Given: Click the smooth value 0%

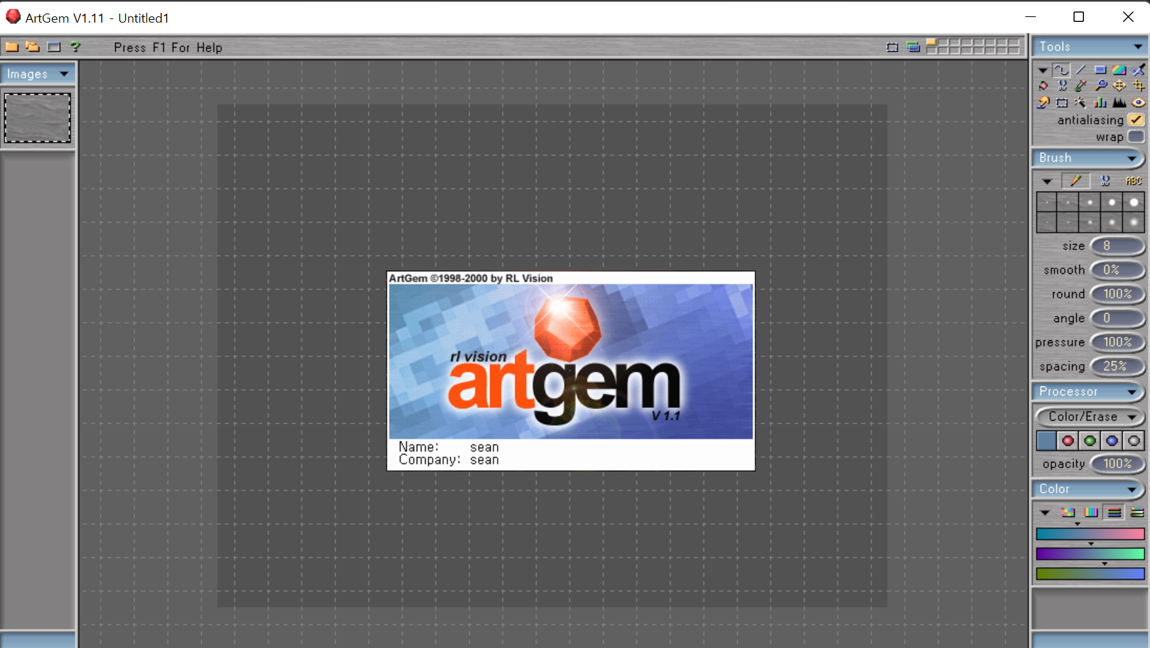Looking at the screenshot, I should [1117, 270].
